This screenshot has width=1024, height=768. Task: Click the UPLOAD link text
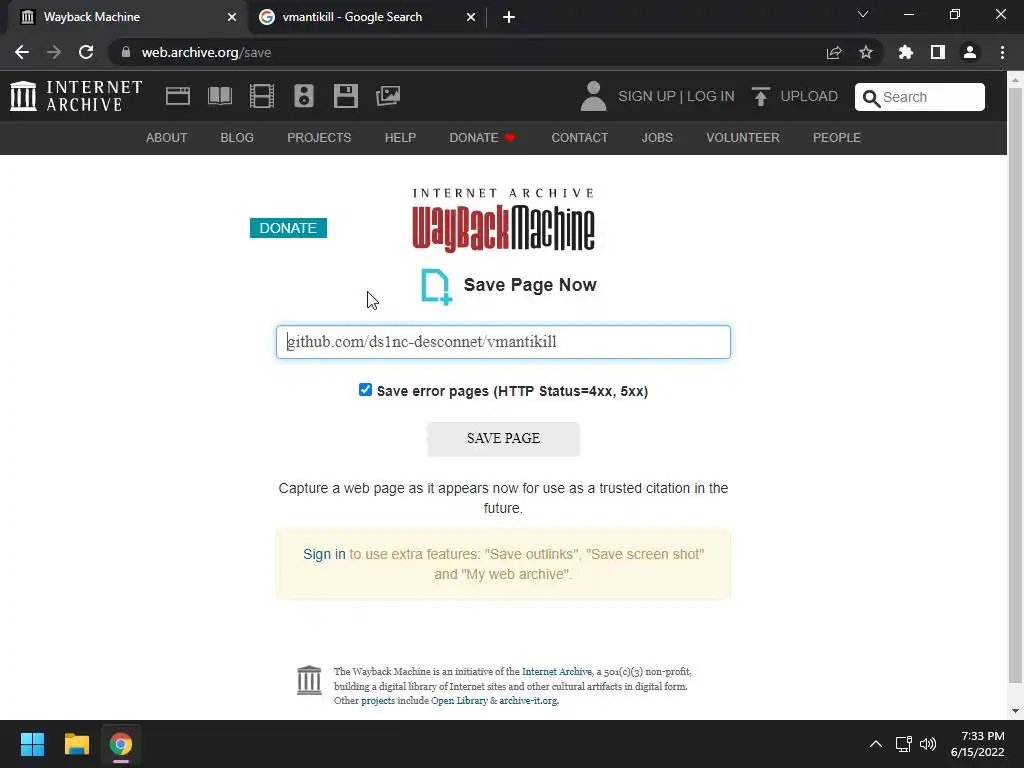pyautogui.click(x=809, y=96)
